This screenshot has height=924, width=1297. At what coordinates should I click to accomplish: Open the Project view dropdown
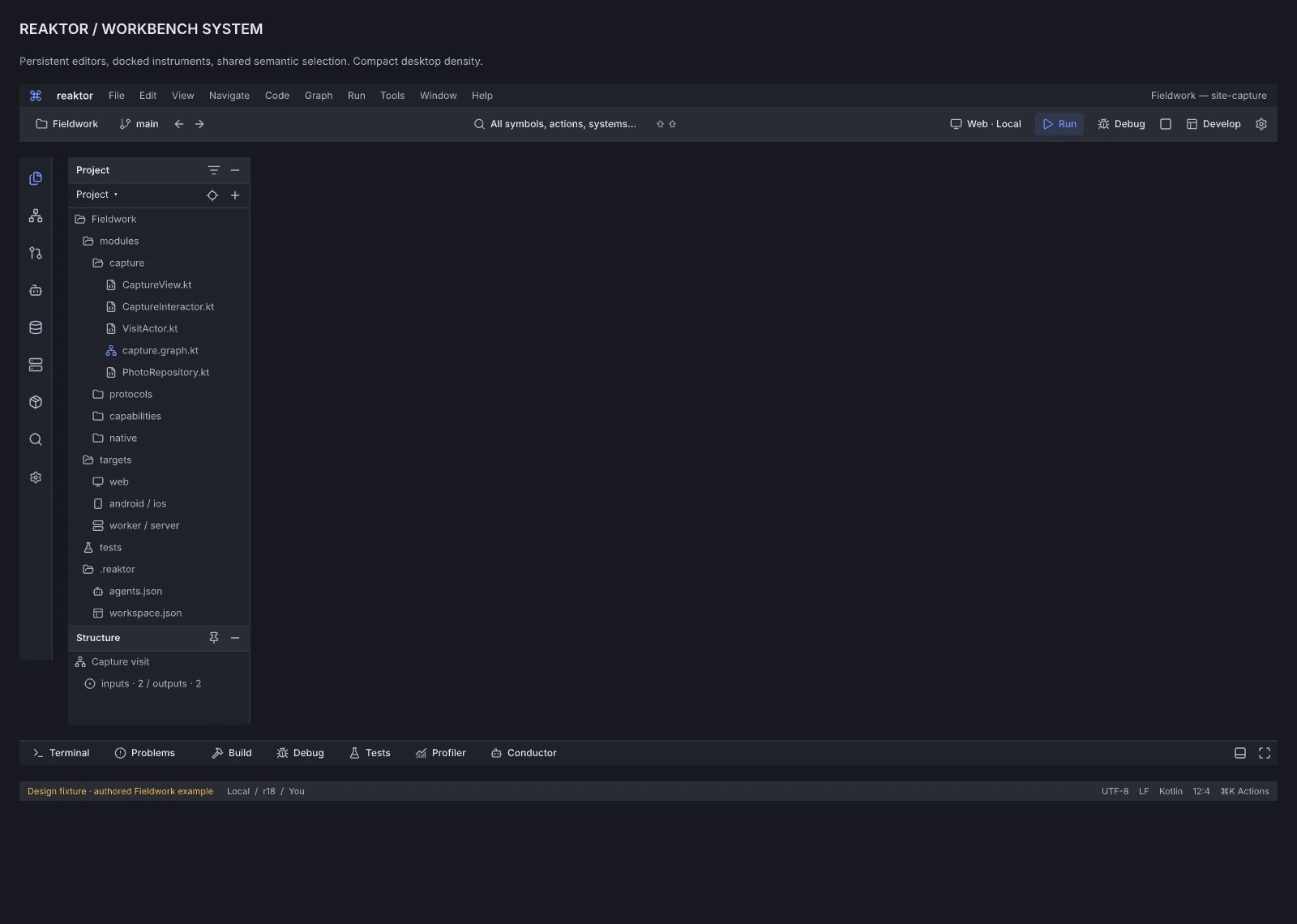[x=97, y=195]
